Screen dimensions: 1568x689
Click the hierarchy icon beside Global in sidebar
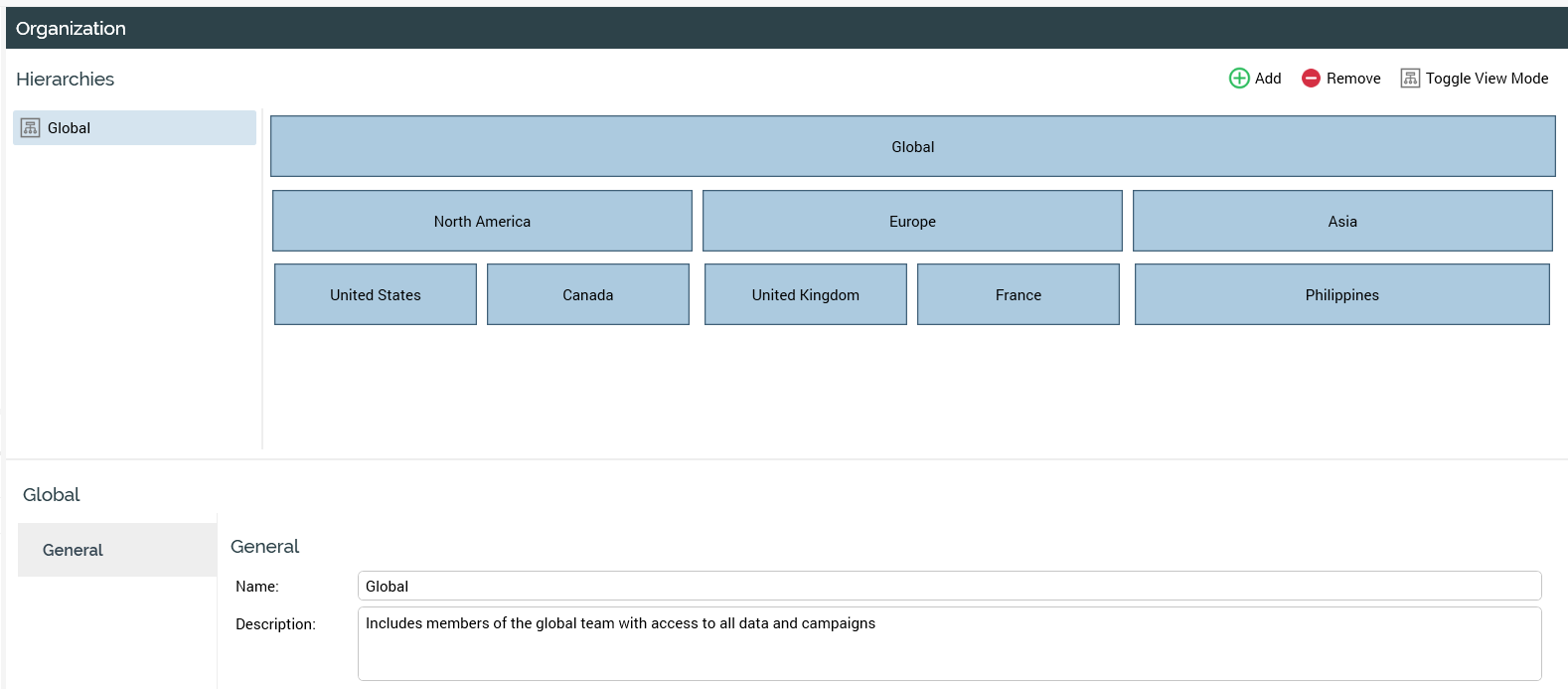tap(31, 128)
